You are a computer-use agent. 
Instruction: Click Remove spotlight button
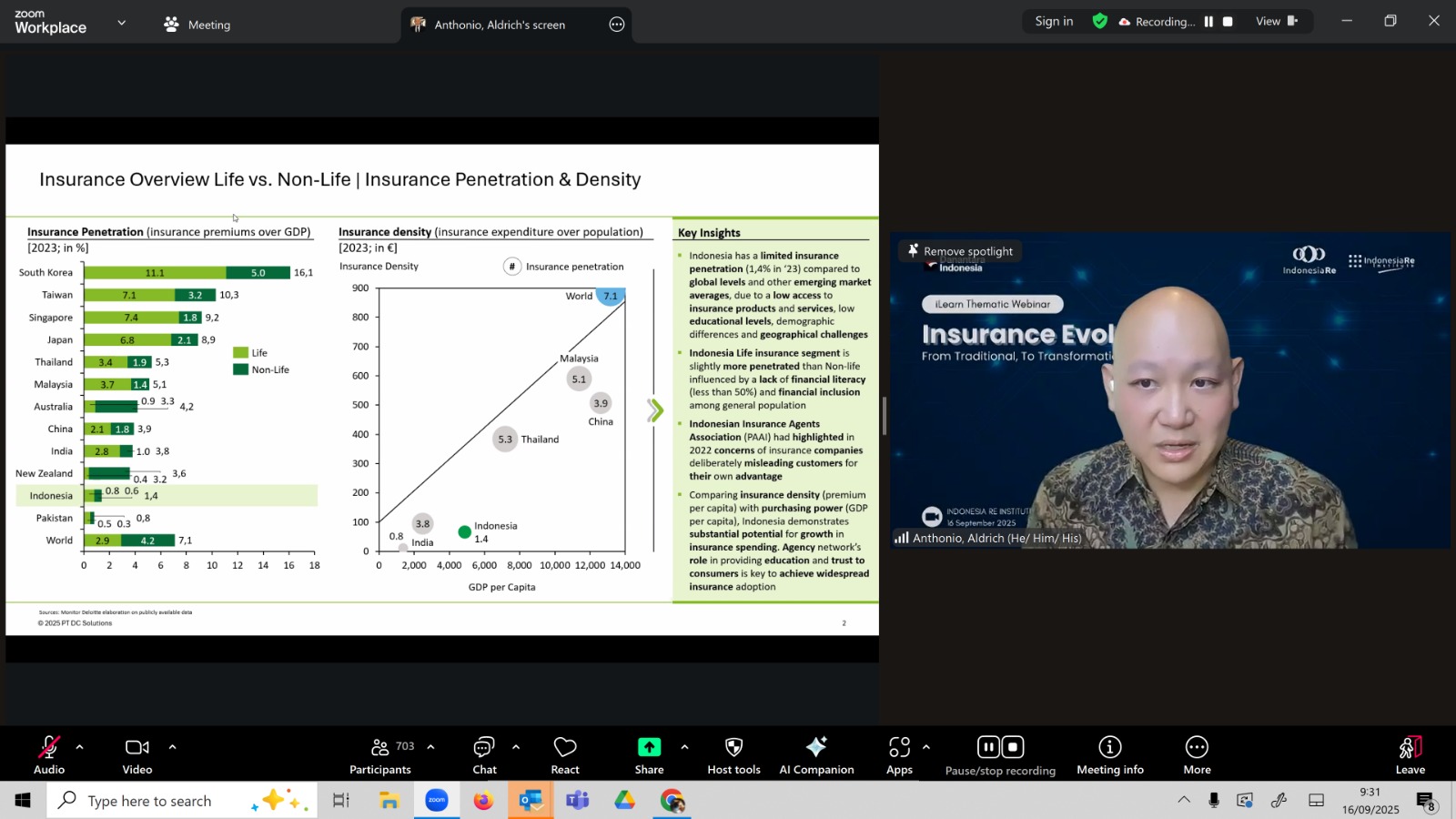pyautogui.click(x=960, y=251)
